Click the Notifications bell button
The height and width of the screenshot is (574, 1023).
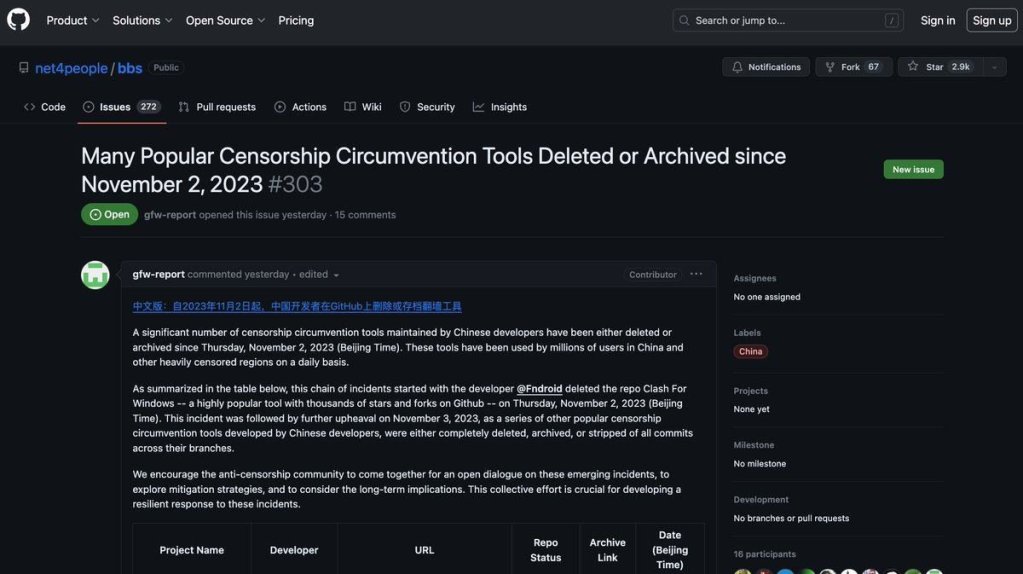tap(766, 67)
